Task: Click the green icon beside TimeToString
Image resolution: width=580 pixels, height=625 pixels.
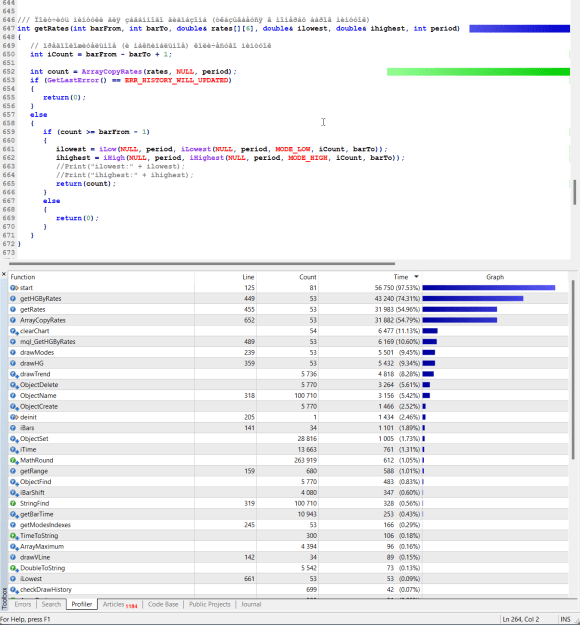Action: [14, 535]
